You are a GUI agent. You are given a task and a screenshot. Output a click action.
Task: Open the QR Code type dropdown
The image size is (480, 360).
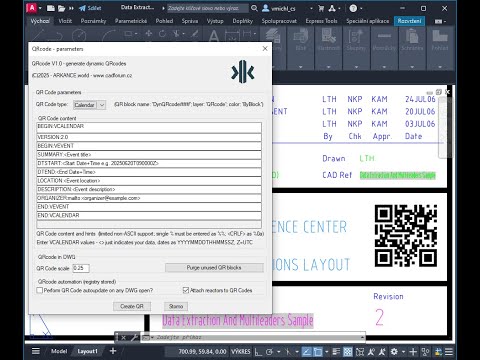[x=89, y=105]
